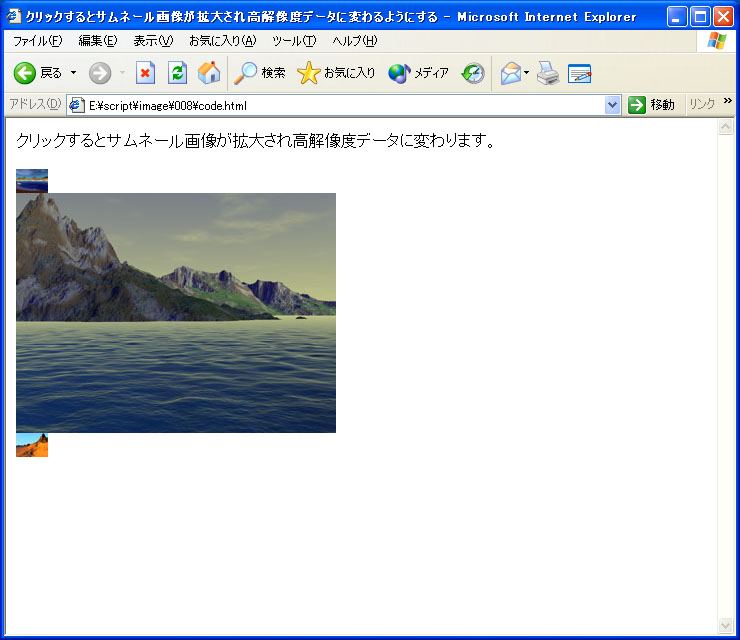
Task: Open the Search (検索) magnifier button
Action: tap(260, 73)
